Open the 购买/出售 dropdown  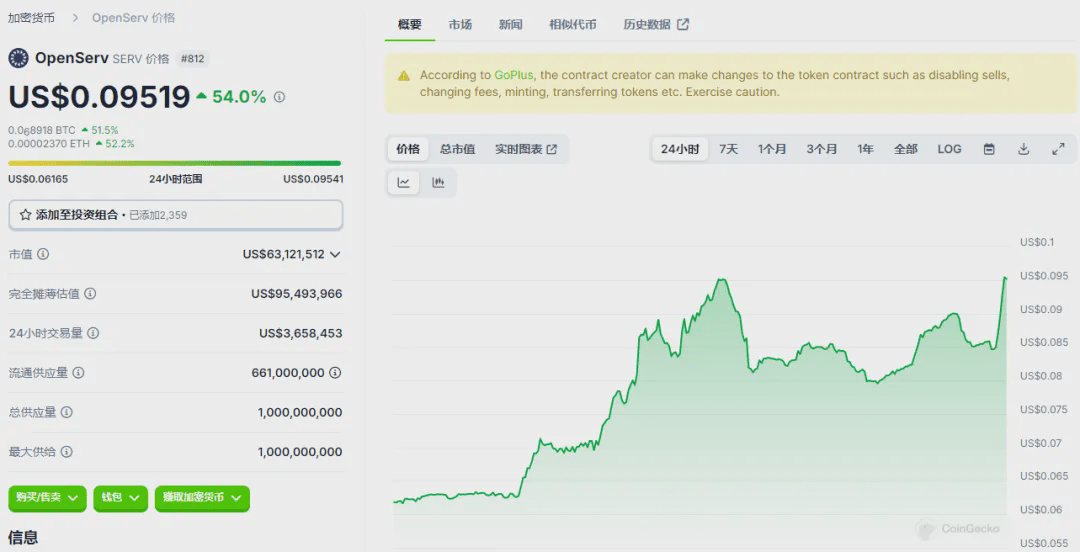48,498
